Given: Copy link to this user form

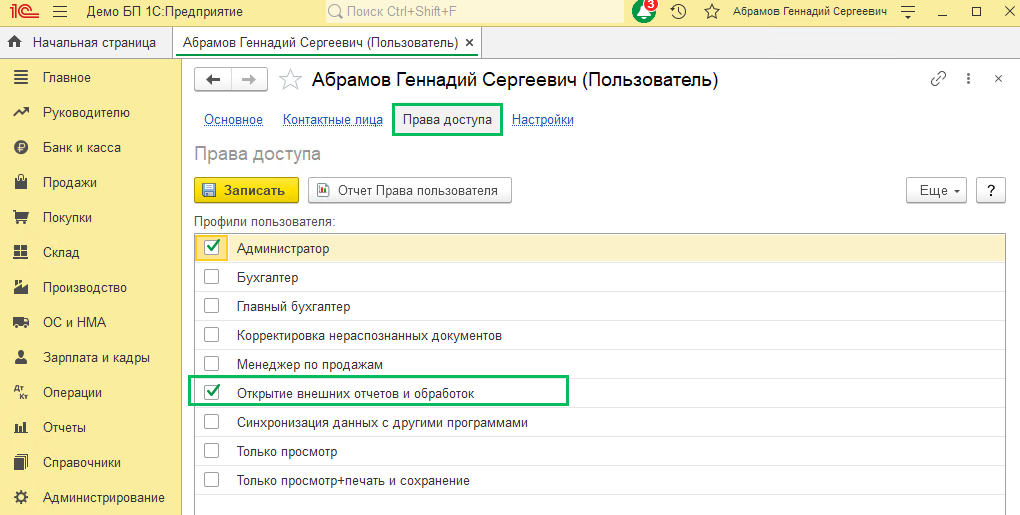Looking at the screenshot, I should click(938, 79).
